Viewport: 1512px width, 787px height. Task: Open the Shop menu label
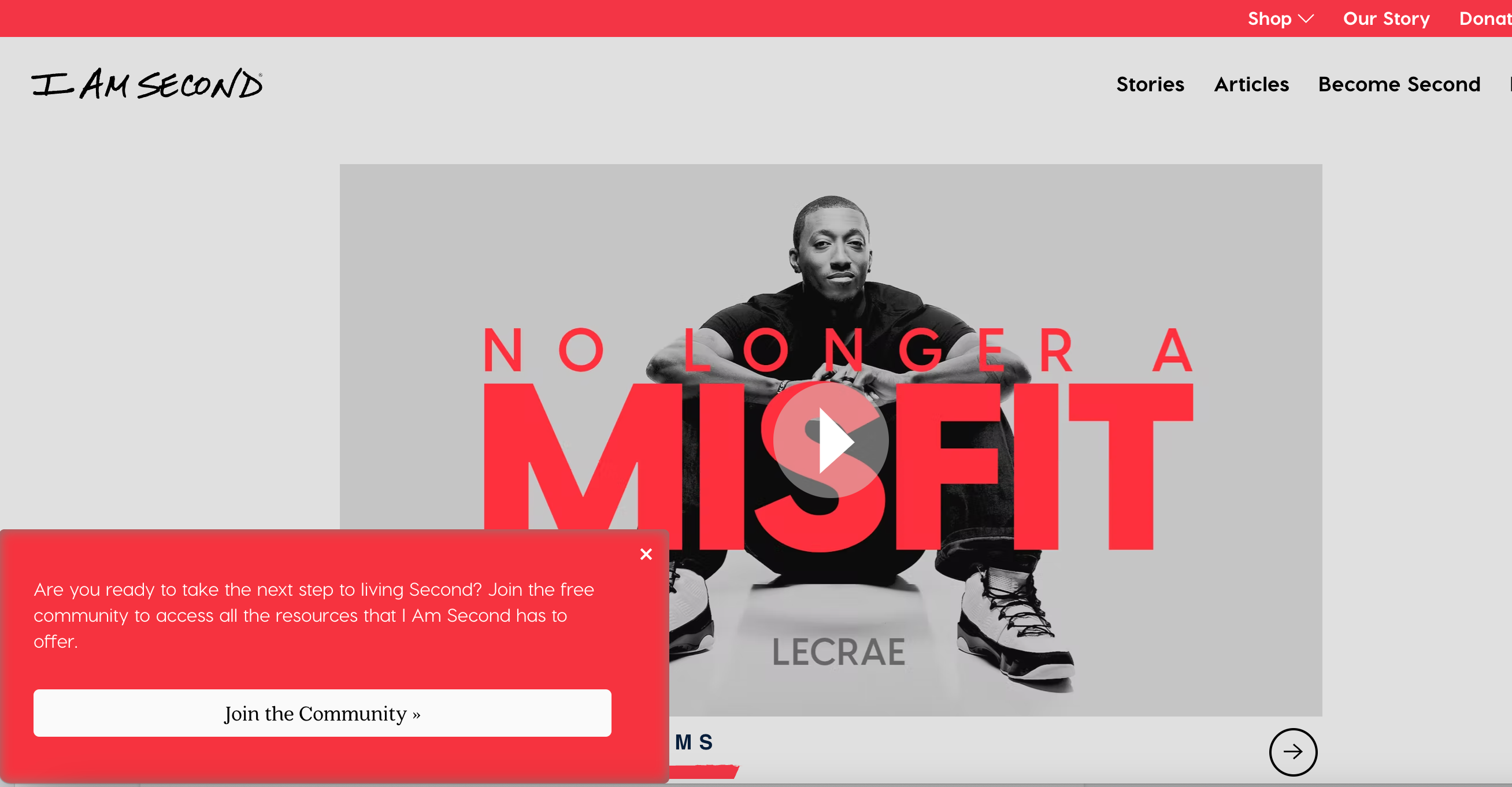pos(1269,19)
